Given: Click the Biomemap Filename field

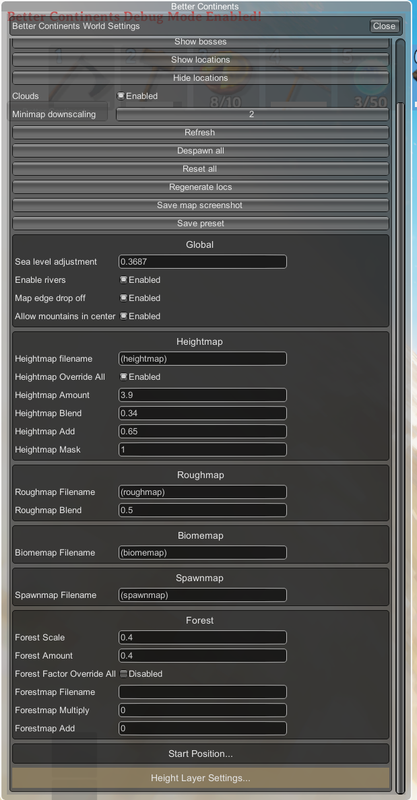Looking at the screenshot, I should click(x=202, y=553).
